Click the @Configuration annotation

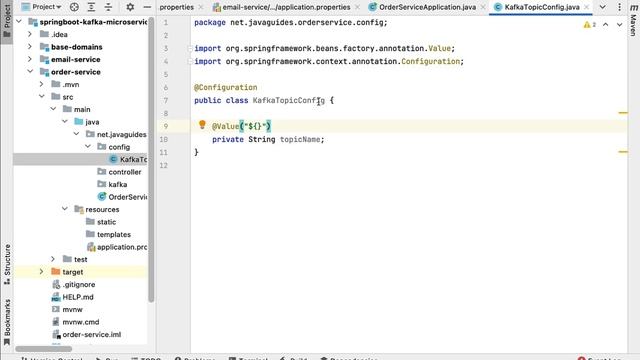(226, 87)
